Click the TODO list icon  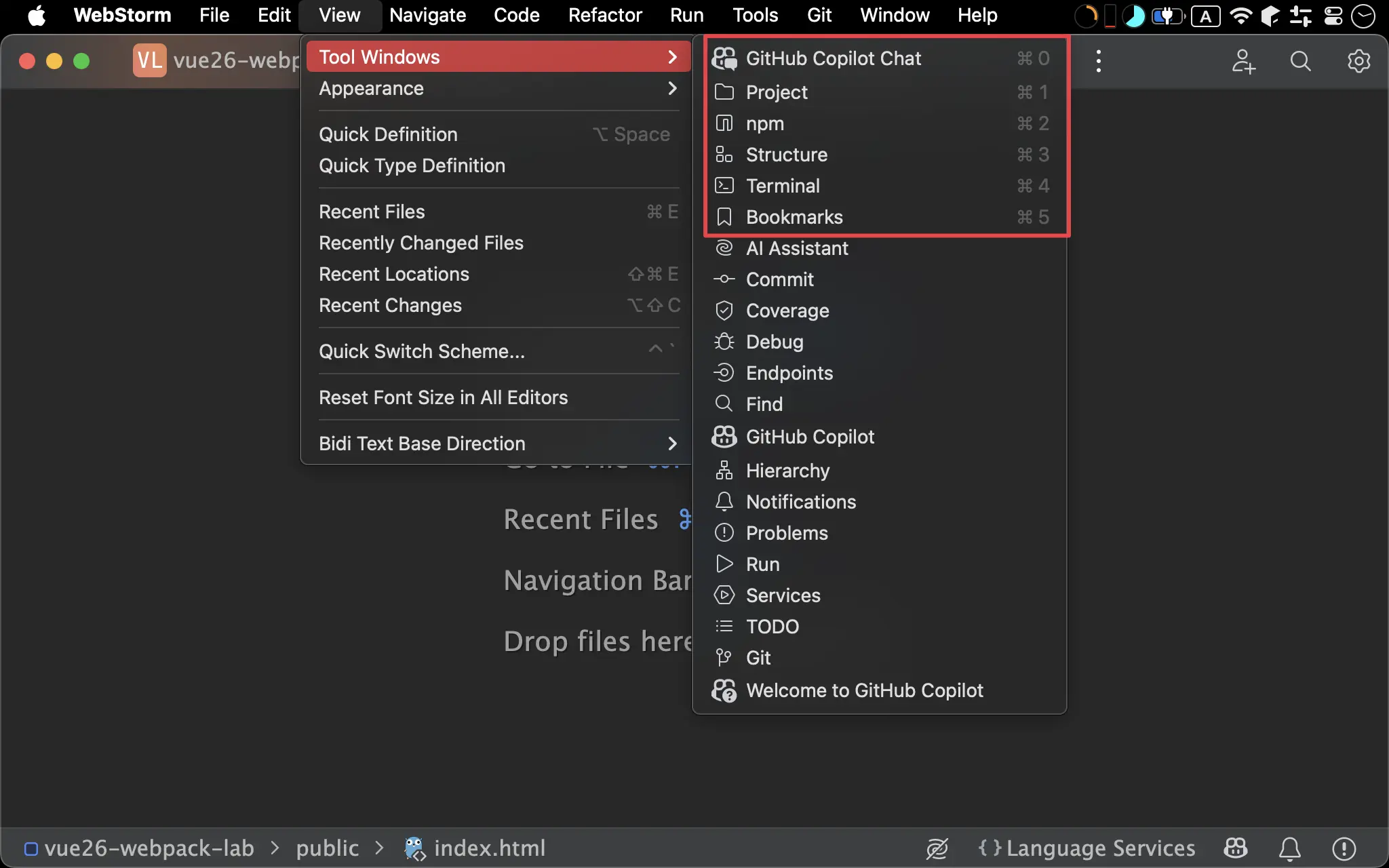[x=724, y=627]
